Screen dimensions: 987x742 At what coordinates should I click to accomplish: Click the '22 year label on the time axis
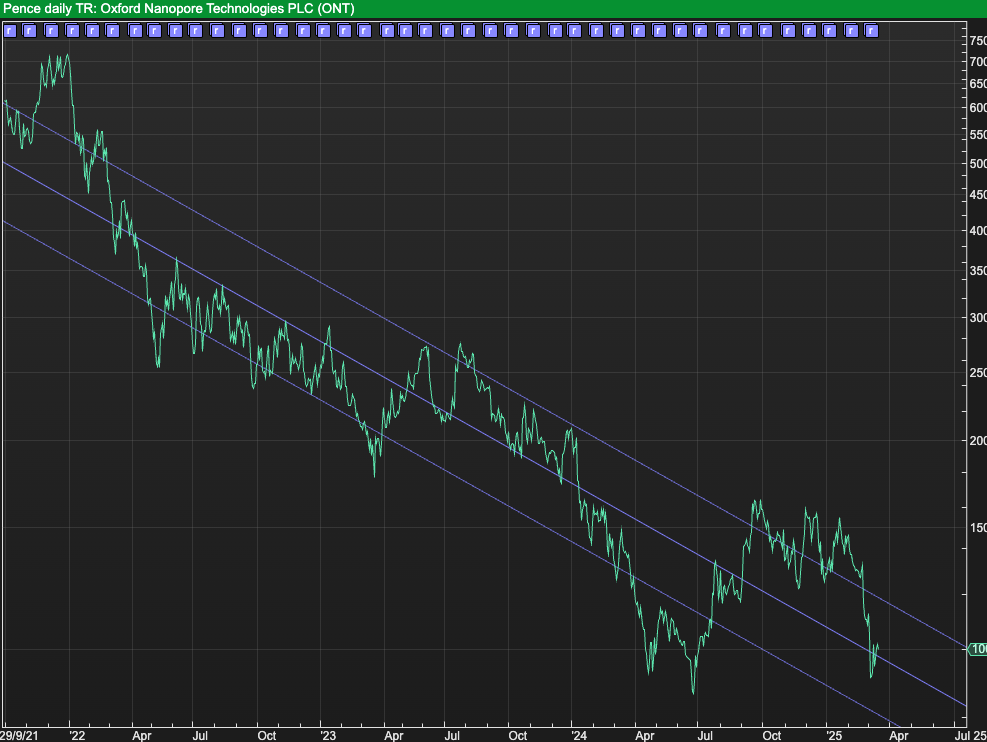77,735
